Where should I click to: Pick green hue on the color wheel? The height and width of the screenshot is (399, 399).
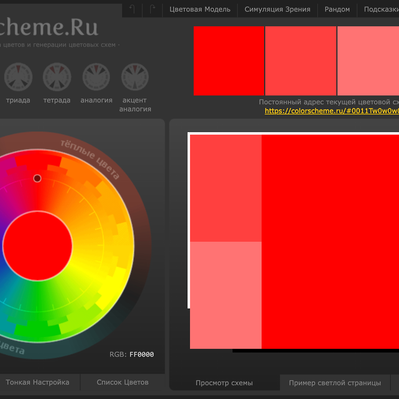(x=37, y=328)
